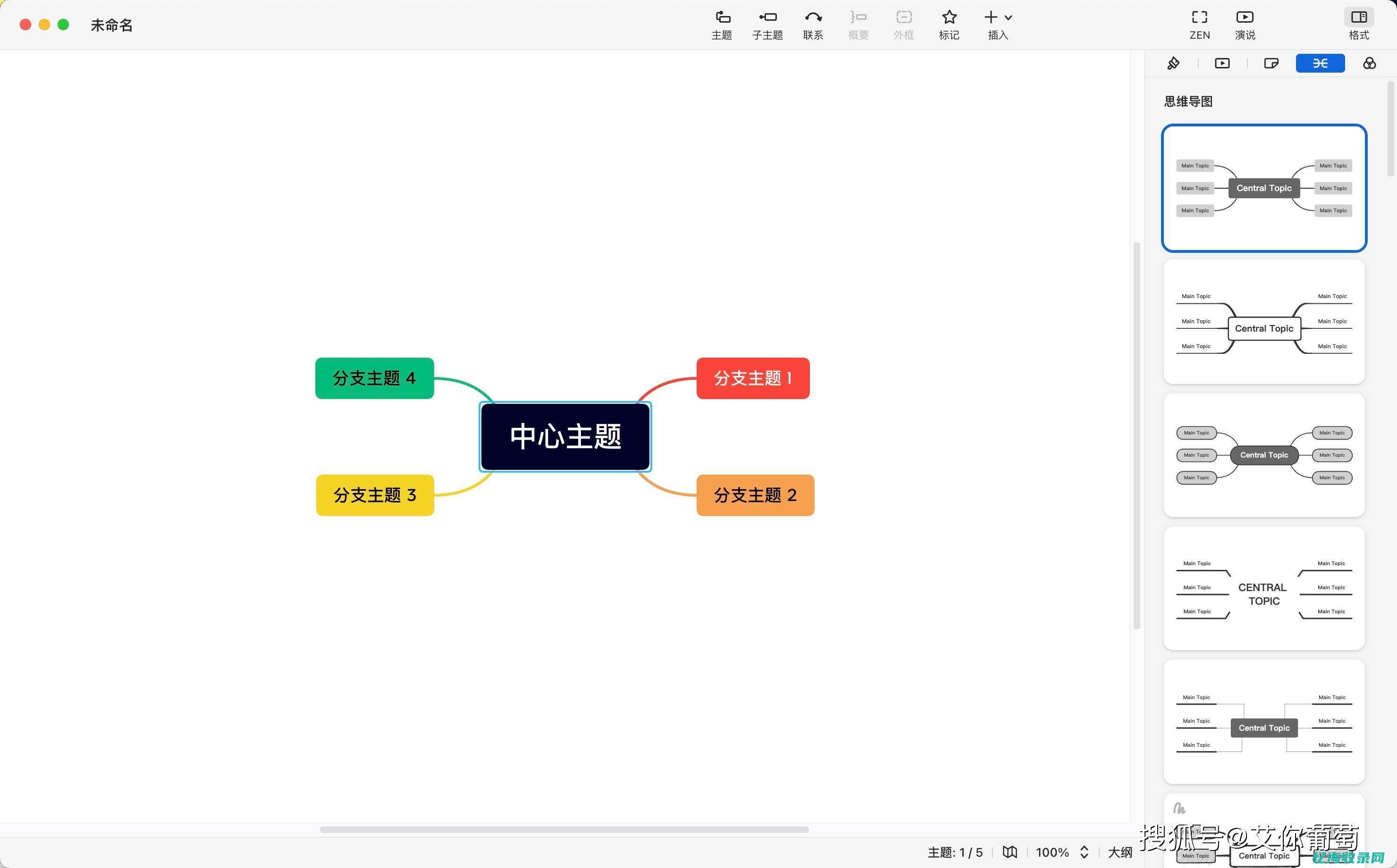Open the style paintbrush panel tab

tap(1173, 63)
